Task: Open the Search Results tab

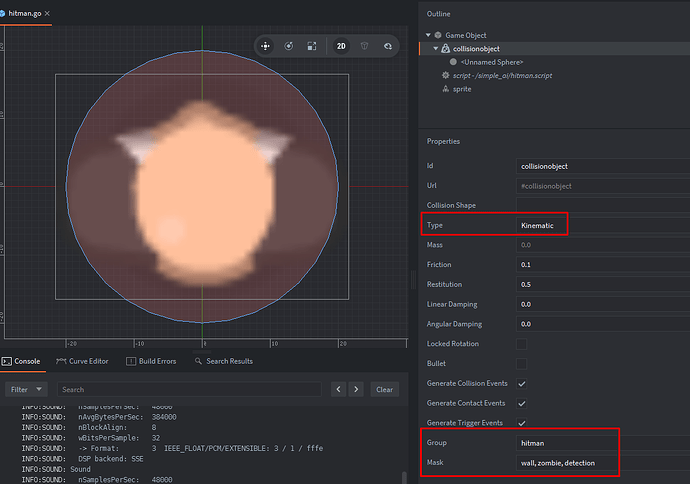Action: click(x=224, y=361)
